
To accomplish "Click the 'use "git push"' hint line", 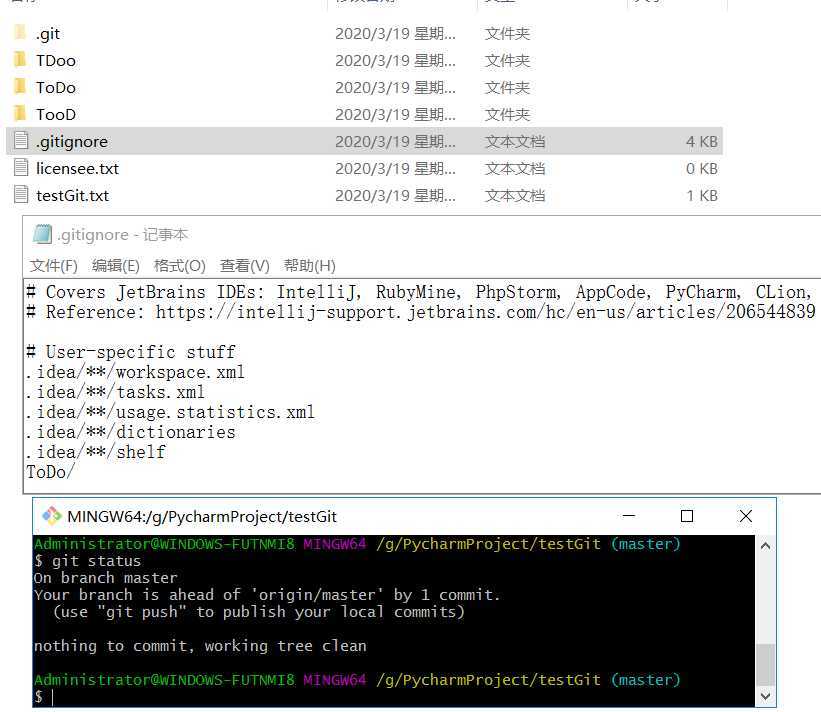I will coord(259,612).
